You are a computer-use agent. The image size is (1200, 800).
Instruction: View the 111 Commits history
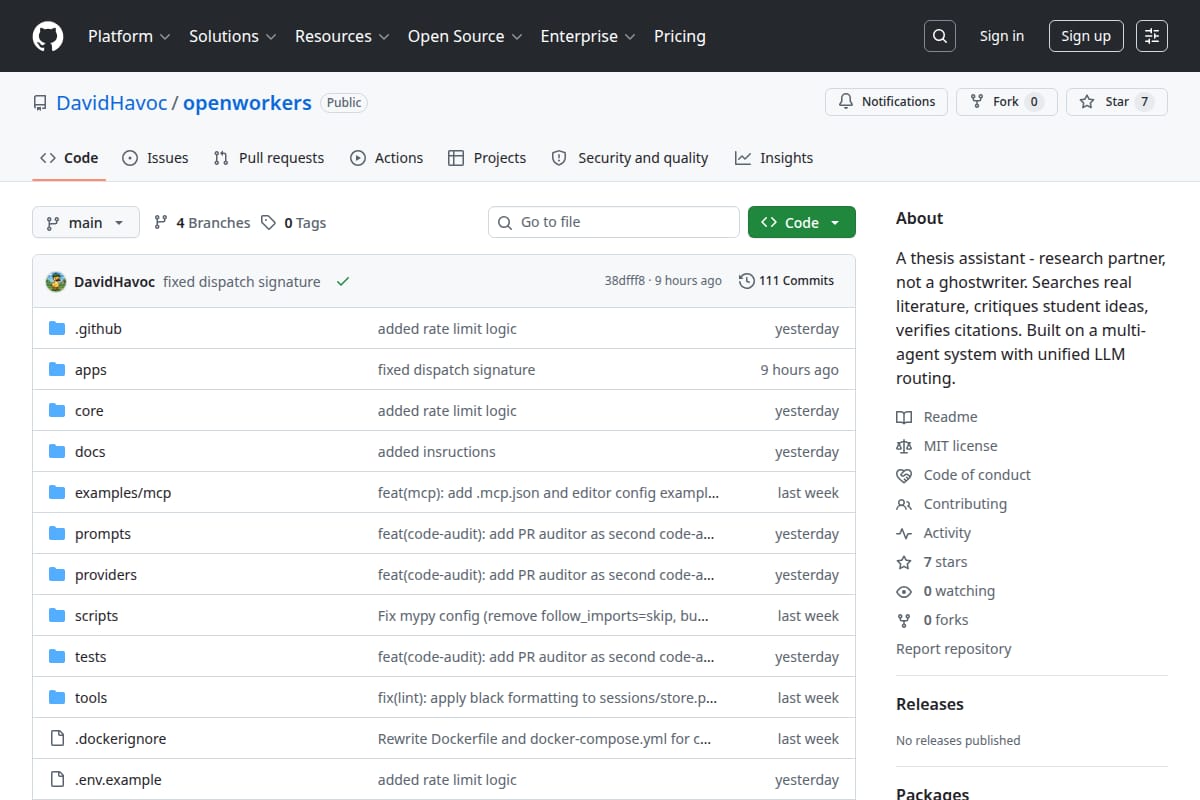786,281
